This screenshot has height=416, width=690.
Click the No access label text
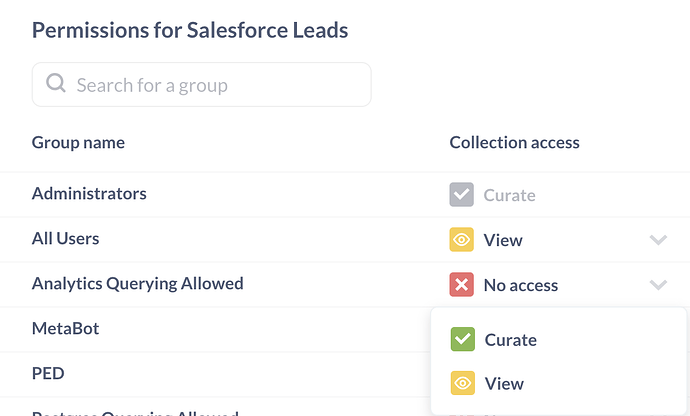(521, 285)
